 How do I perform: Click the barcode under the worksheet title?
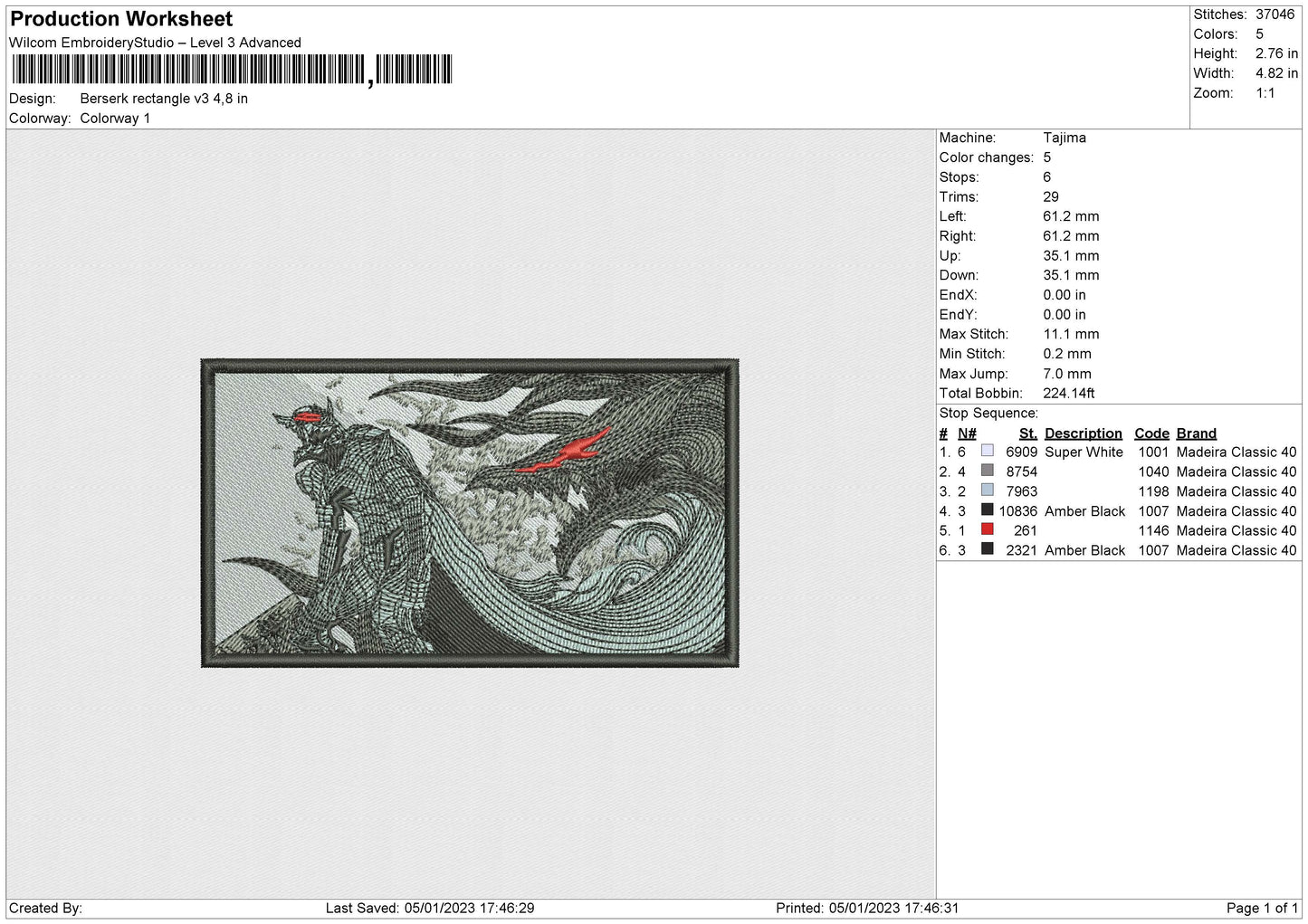tap(231, 70)
